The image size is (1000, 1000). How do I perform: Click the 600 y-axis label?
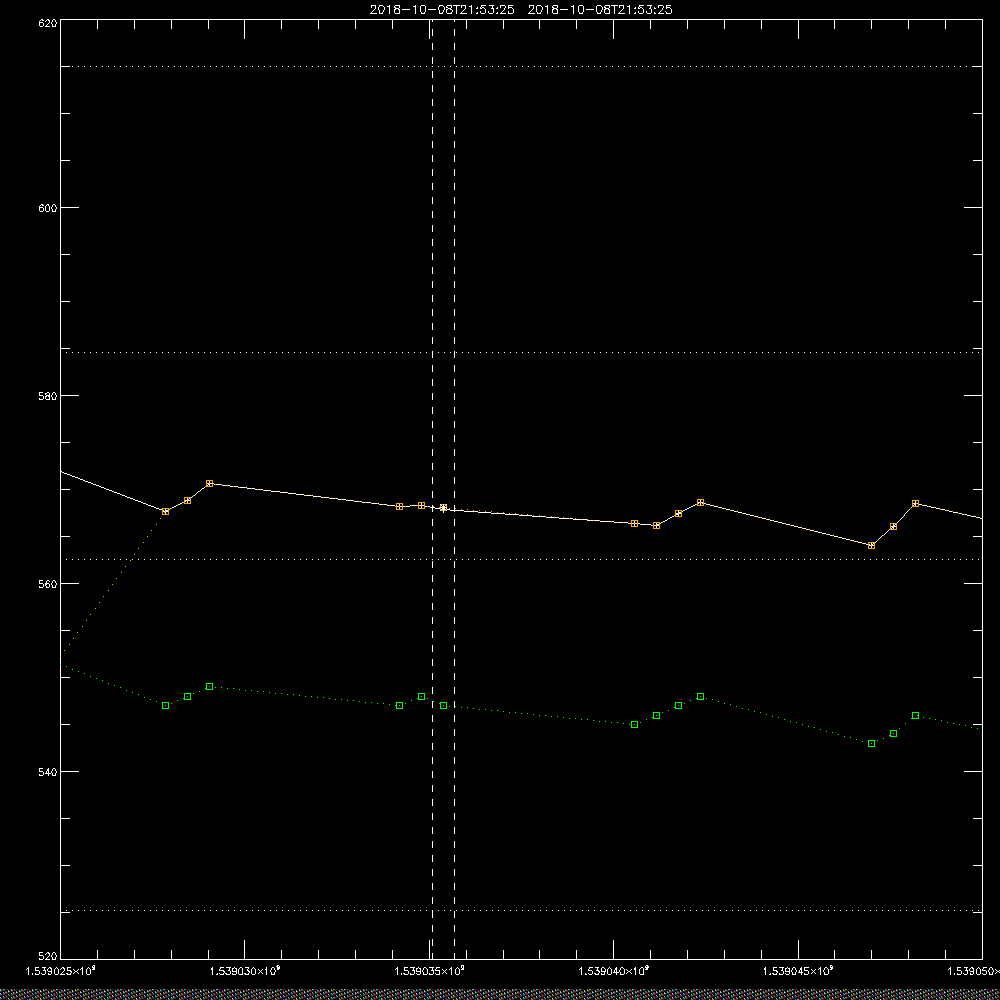[48, 208]
